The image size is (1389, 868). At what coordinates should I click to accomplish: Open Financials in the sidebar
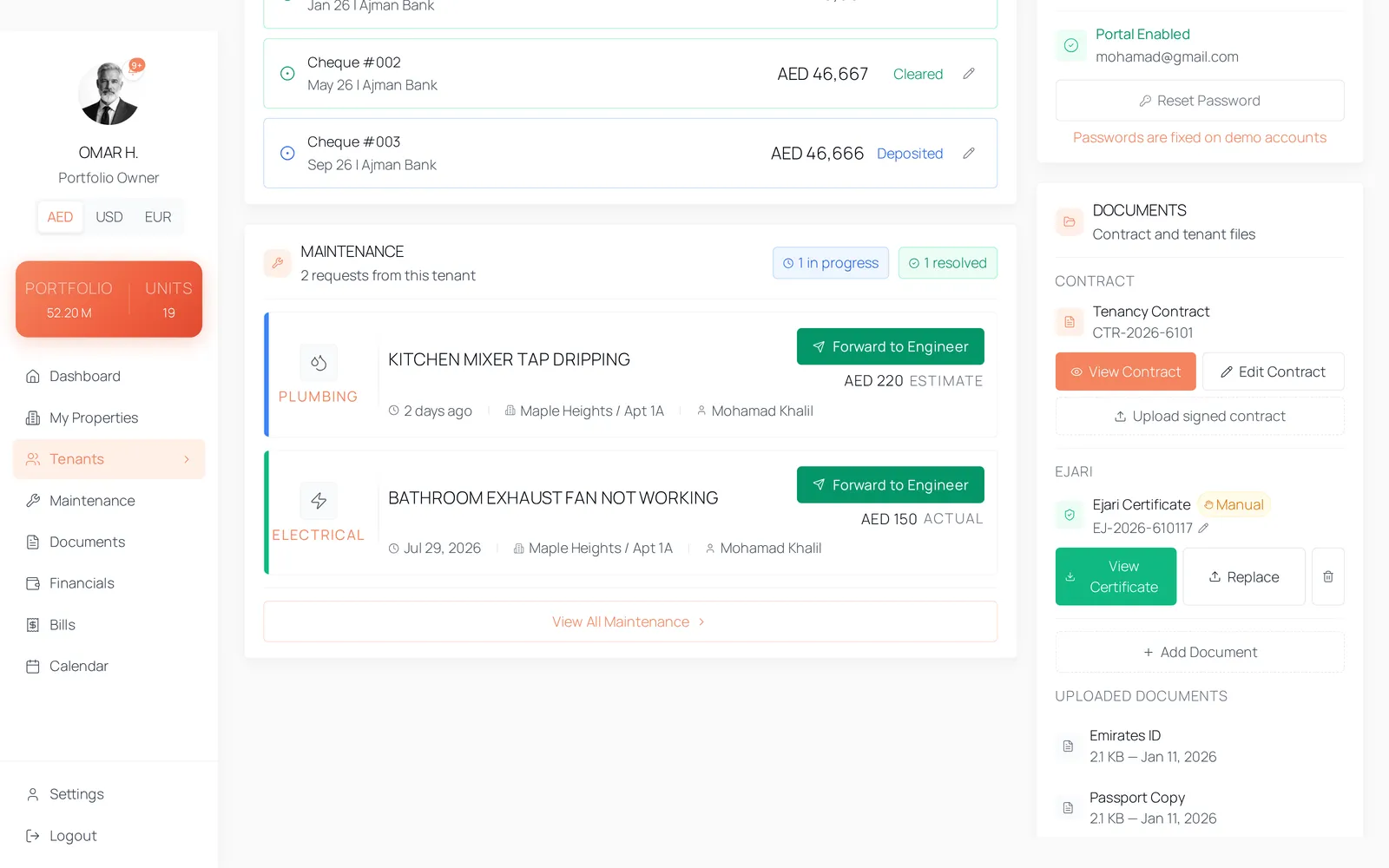point(109,583)
